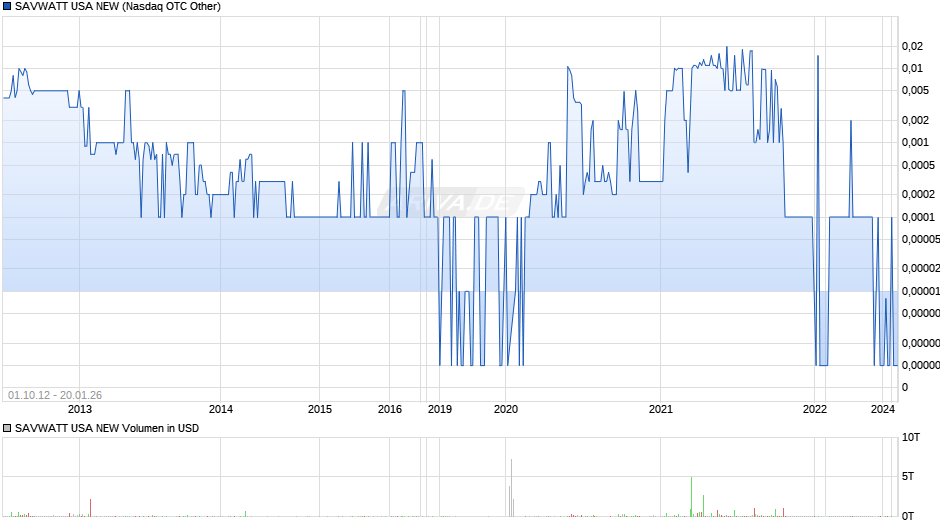
Task: Click the red volume bar in early 2013
Action: pyautogui.click(x=91, y=507)
